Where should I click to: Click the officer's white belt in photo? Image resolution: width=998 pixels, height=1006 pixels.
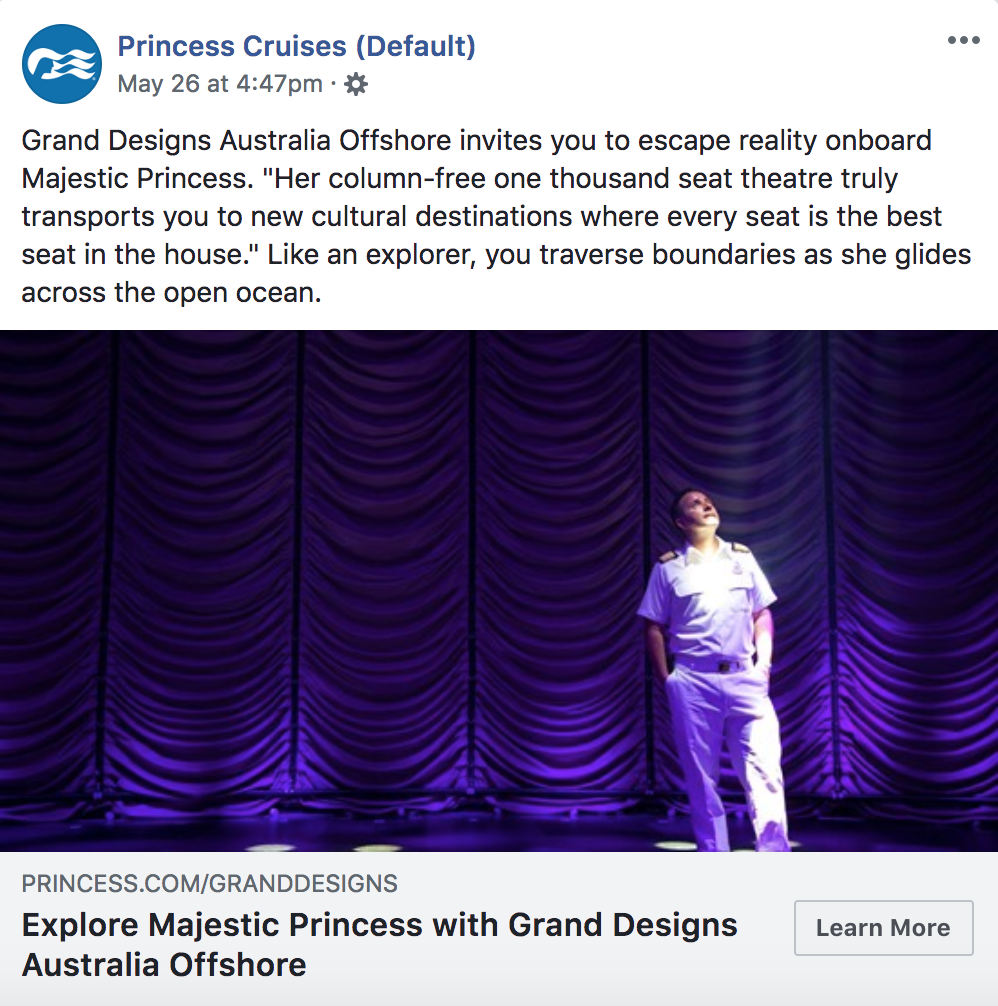pos(713,663)
